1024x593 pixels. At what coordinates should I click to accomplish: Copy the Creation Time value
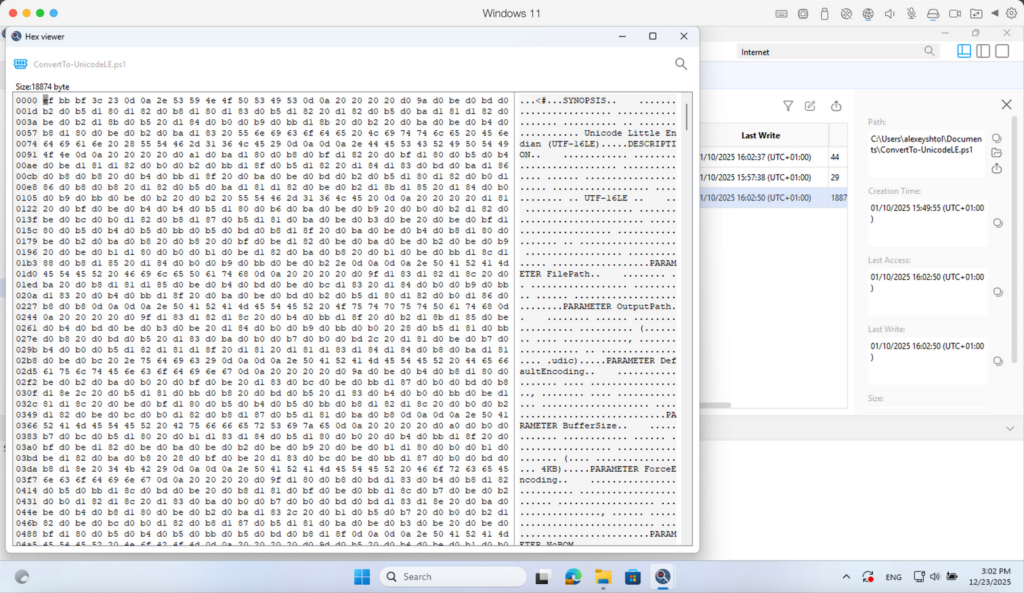coord(996,223)
